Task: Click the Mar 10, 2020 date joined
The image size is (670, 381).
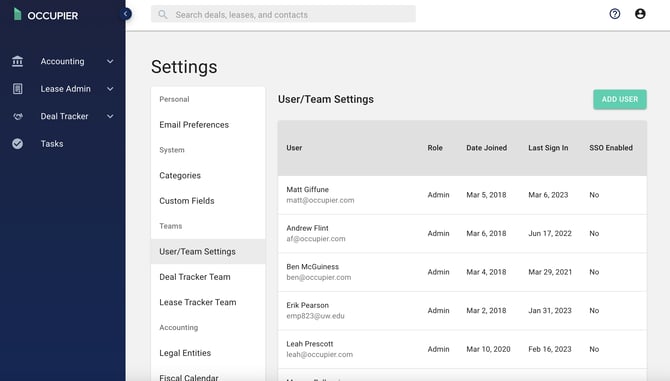Action: click(488, 349)
